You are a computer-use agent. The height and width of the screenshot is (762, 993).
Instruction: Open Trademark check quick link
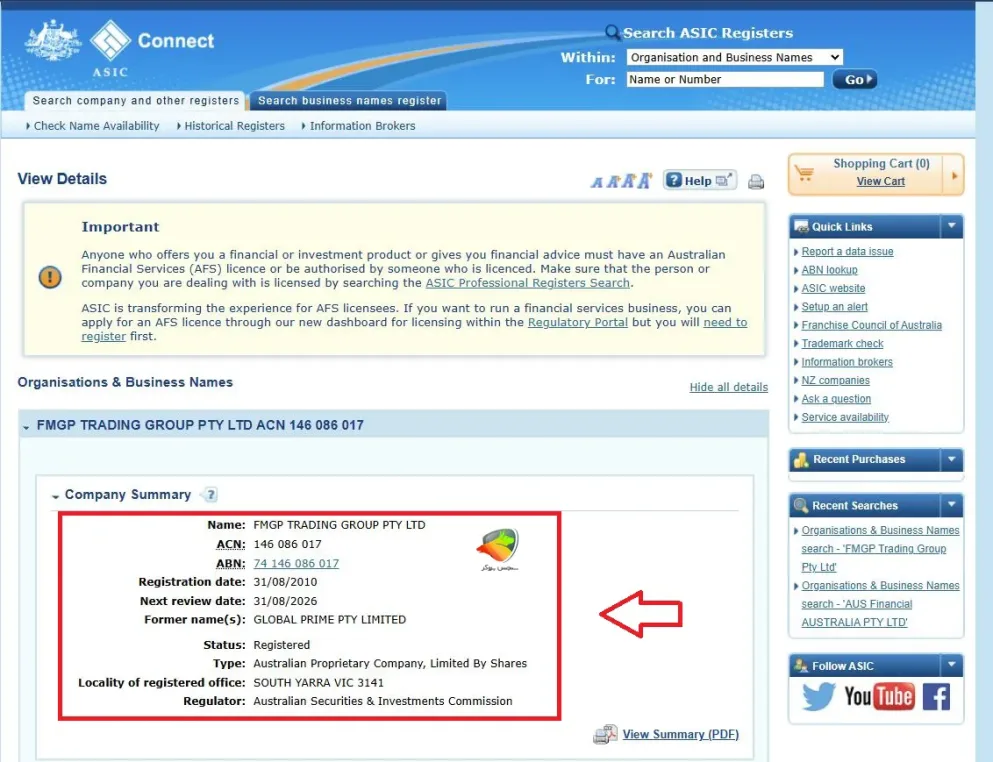click(842, 343)
